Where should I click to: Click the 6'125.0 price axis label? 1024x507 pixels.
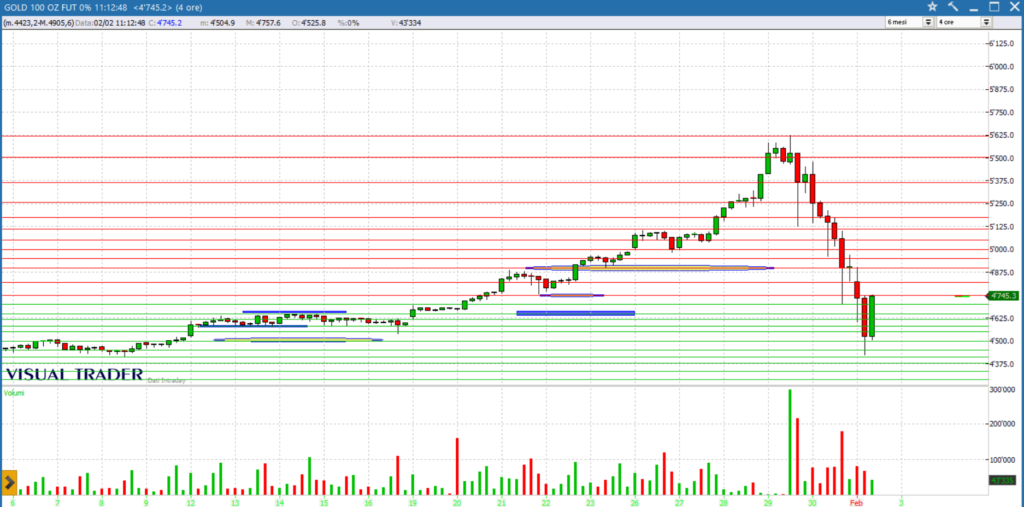(1001, 44)
